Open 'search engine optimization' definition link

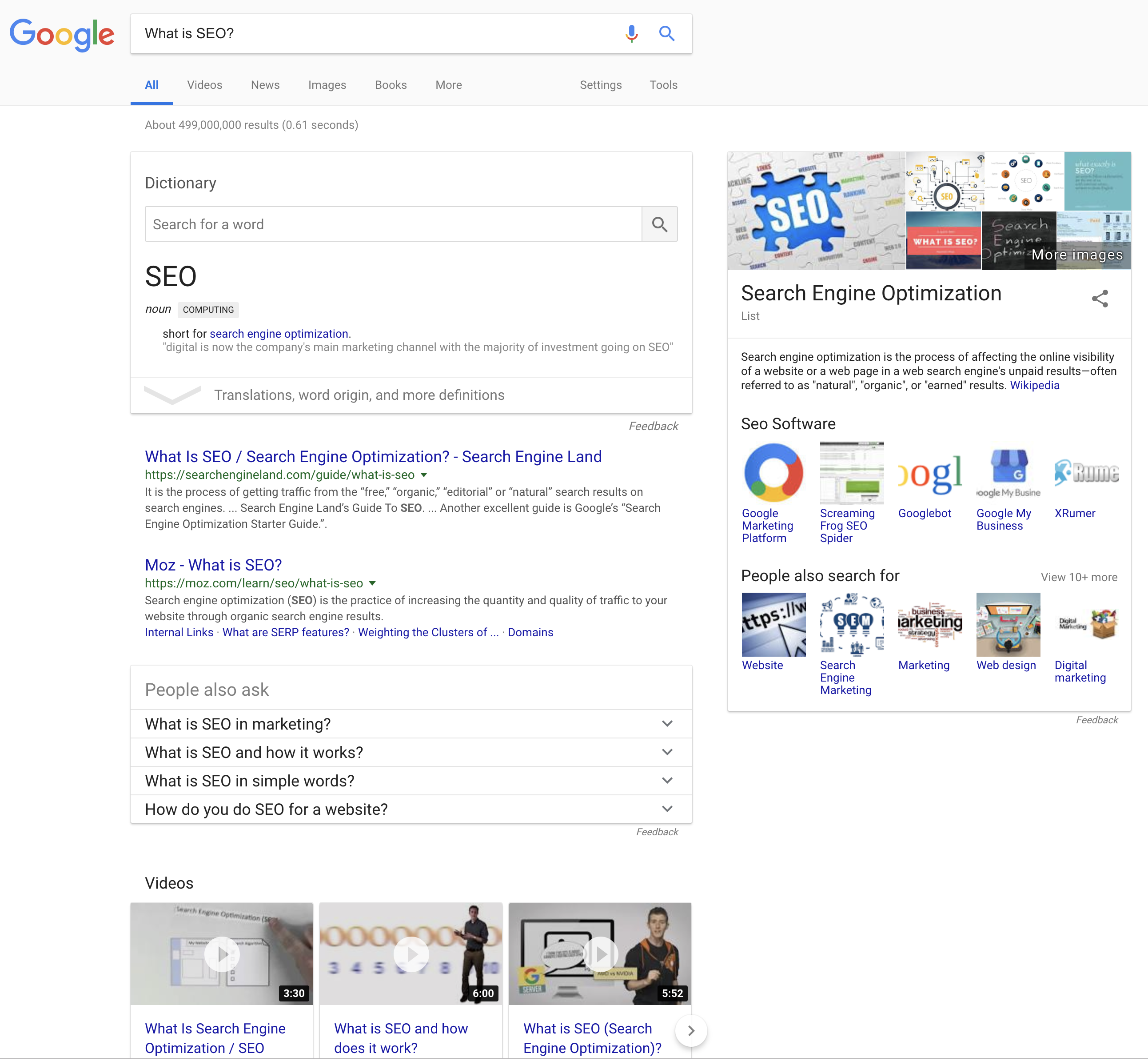279,334
